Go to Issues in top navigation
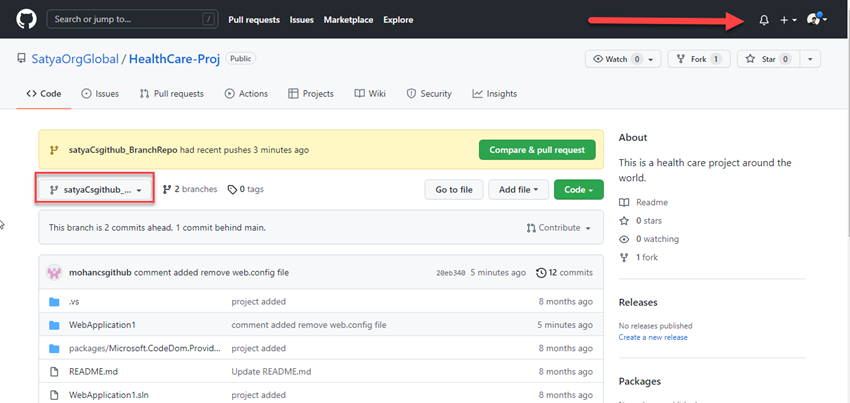This screenshot has height=403, width=850. (301, 20)
